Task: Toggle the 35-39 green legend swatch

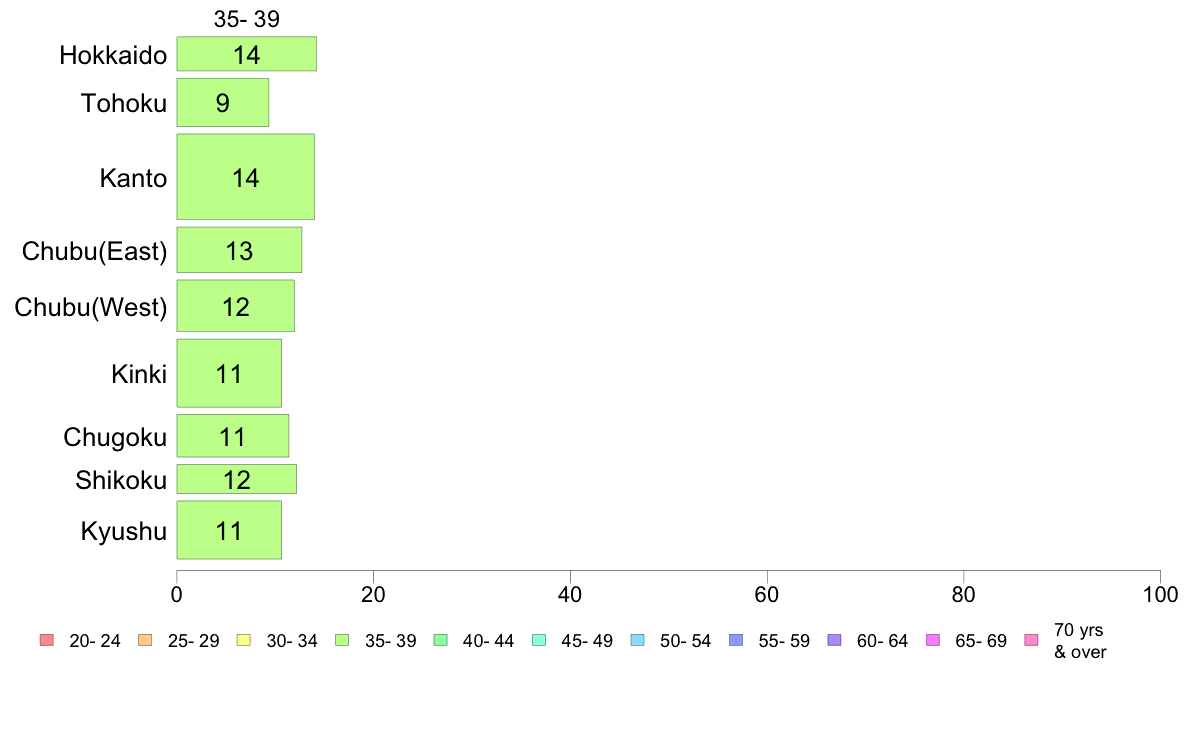Action: (x=342, y=640)
